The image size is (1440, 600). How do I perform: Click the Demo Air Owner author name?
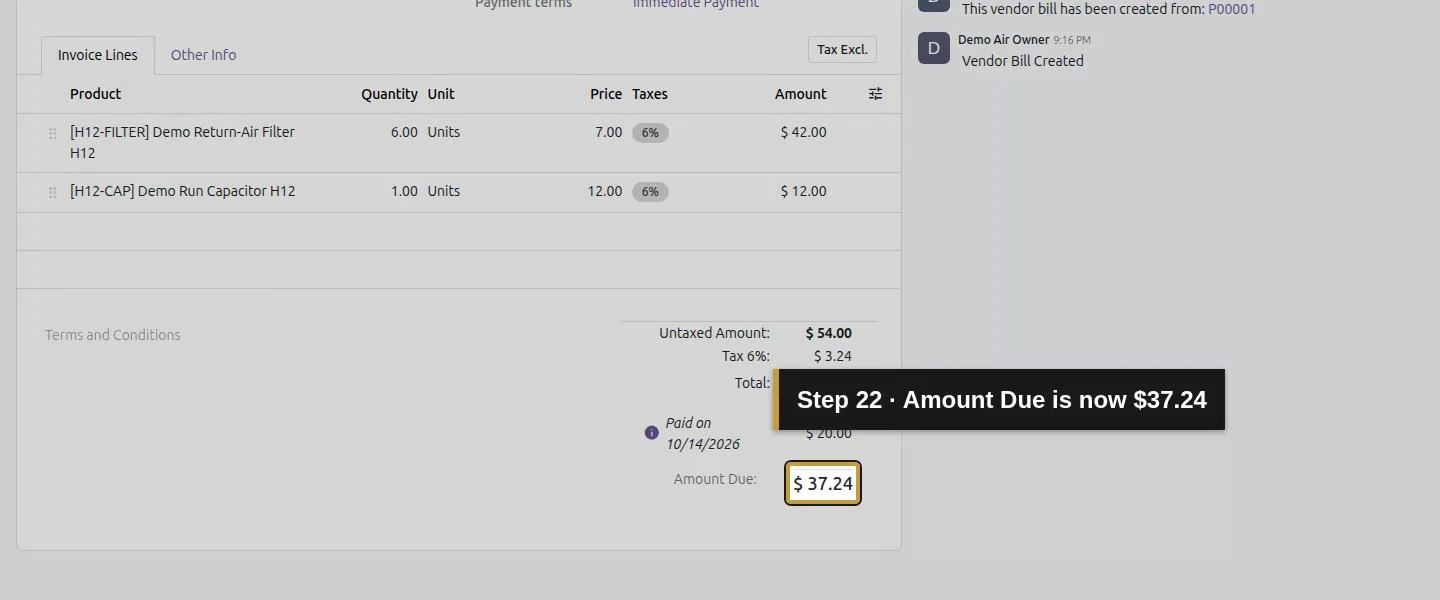[x=1004, y=40]
